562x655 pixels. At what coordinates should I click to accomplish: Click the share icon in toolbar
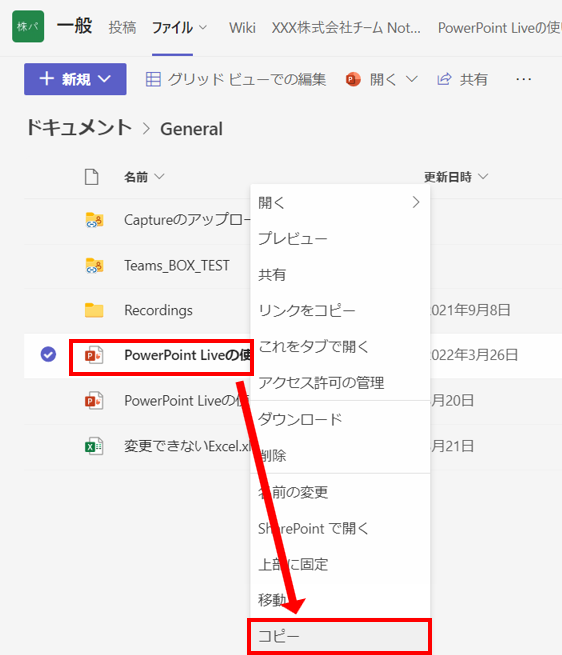coord(444,79)
